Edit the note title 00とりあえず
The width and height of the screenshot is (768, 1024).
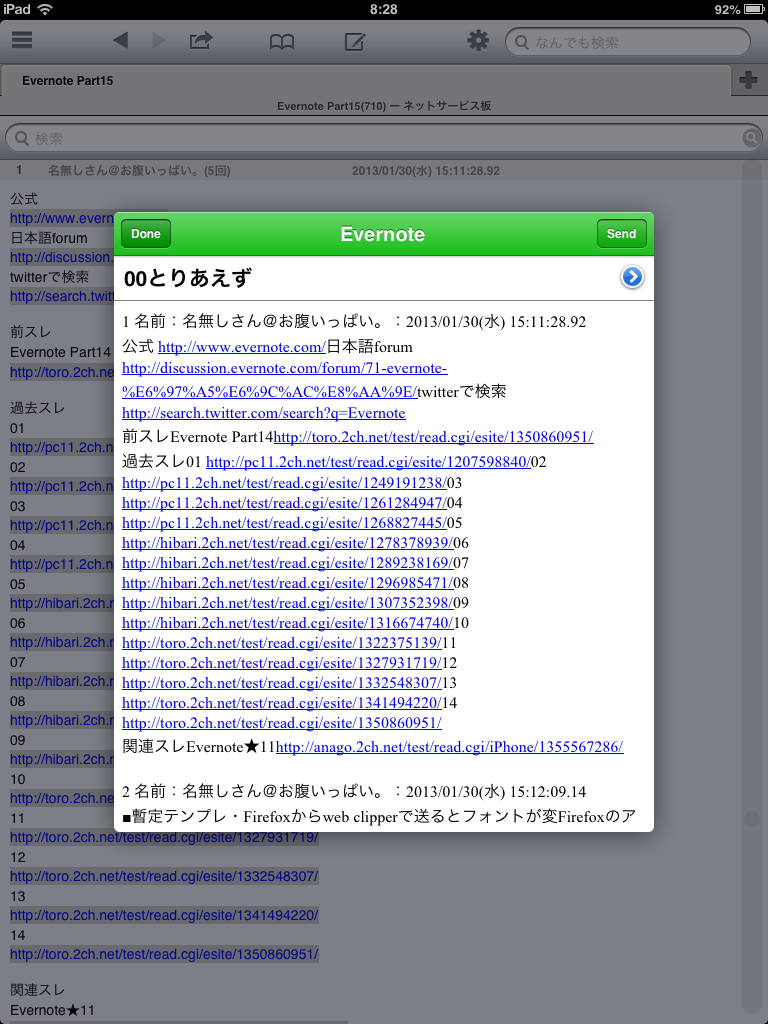(x=188, y=279)
